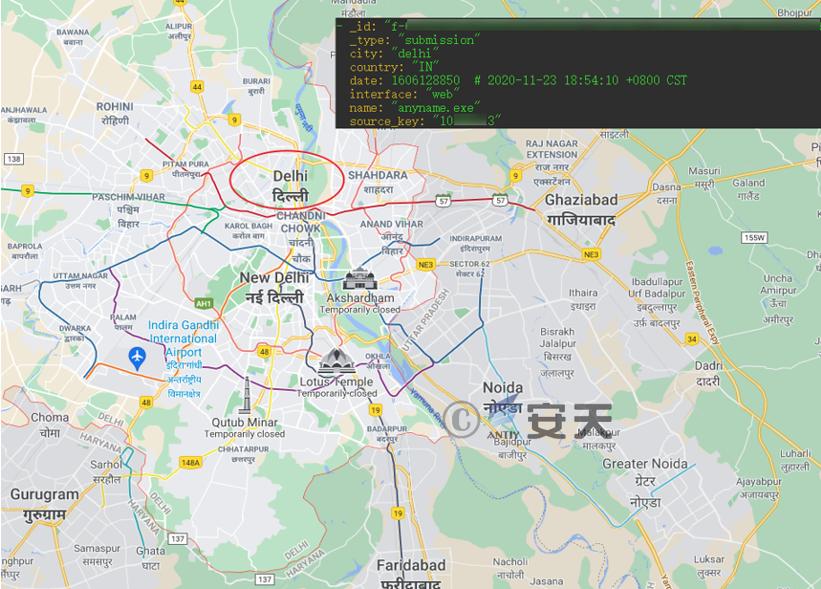Click the Lotus Temple landmark icon
This screenshot has width=821, height=589.
coord(337,362)
